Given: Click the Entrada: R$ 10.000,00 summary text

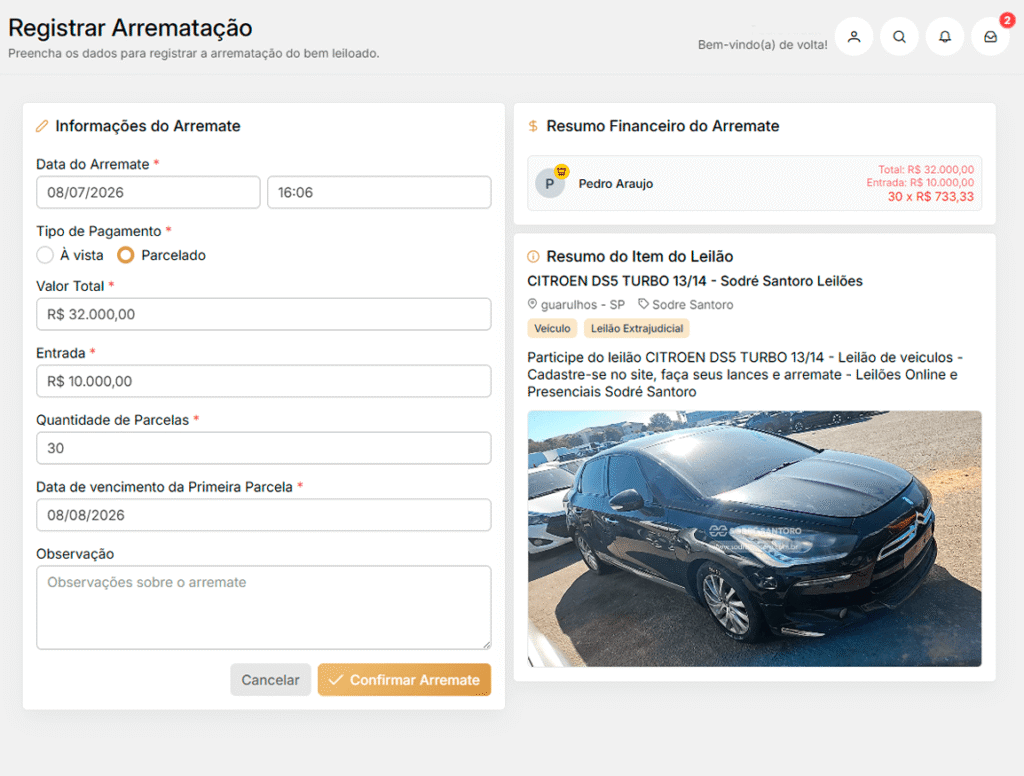Looking at the screenshot, I should pyautogui.click(x=920, y=182).
